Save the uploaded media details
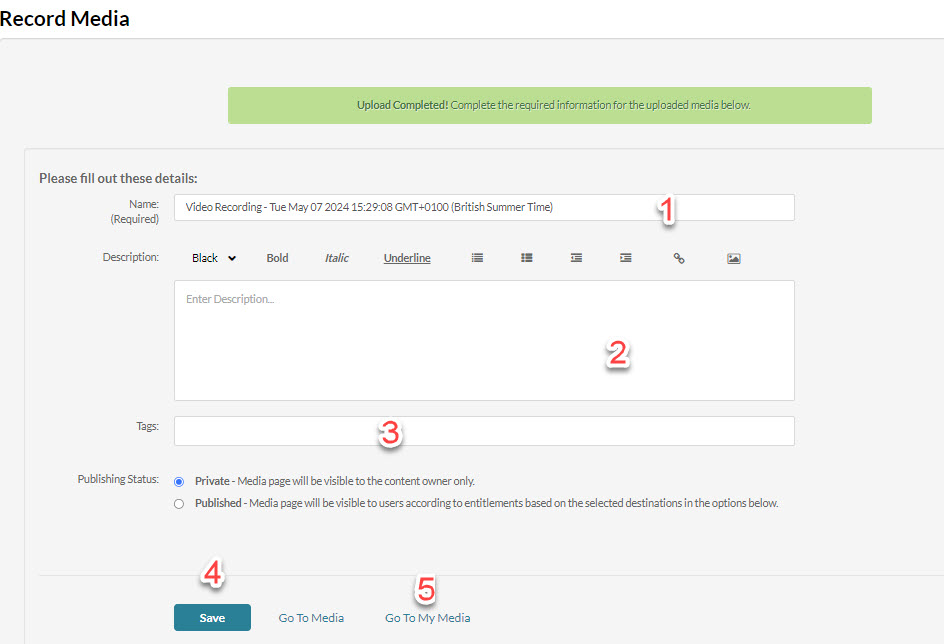Image resolution: width=945 pixels, height=644 pixels. click(212, 617)
